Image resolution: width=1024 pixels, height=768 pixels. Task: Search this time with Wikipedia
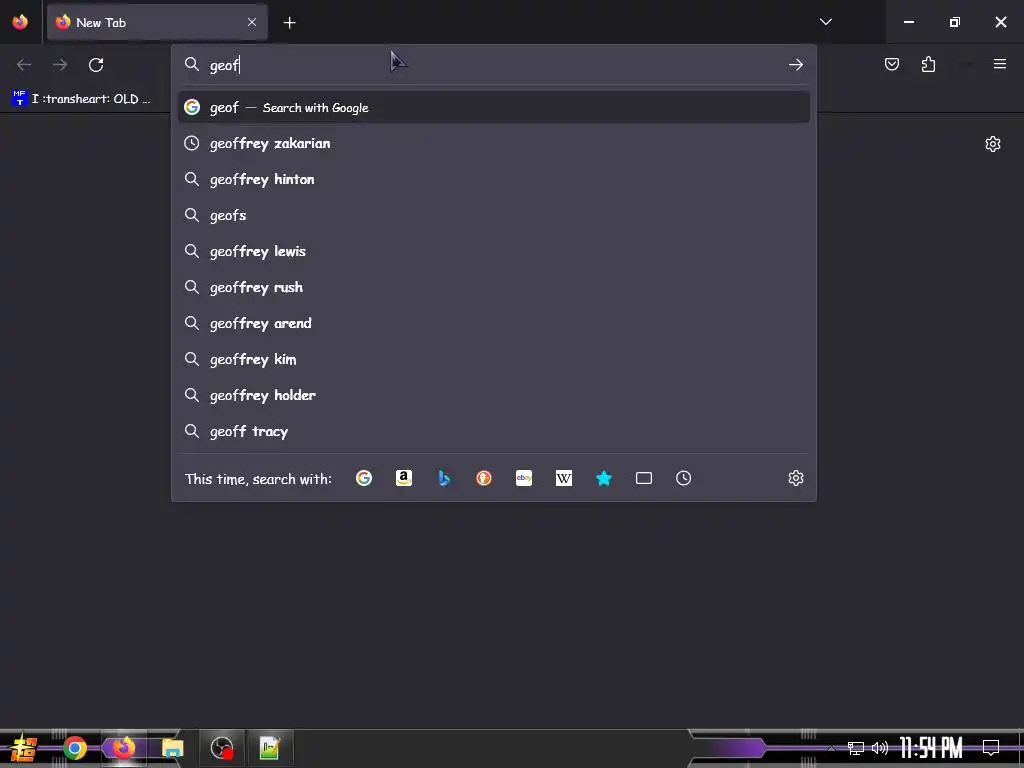pyautogui.click(x=564, y=478)
